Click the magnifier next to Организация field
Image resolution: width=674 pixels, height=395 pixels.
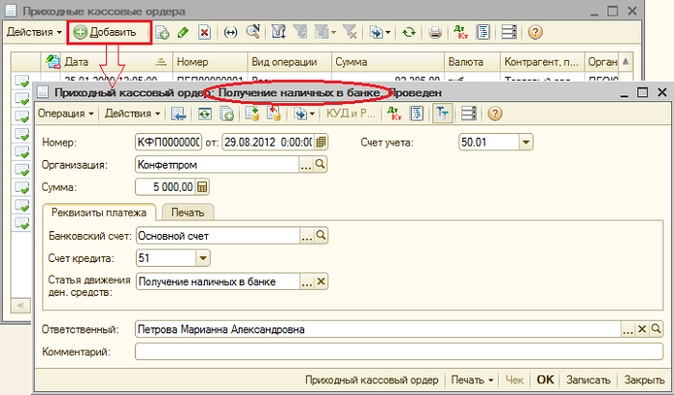[x=320, y=164]
